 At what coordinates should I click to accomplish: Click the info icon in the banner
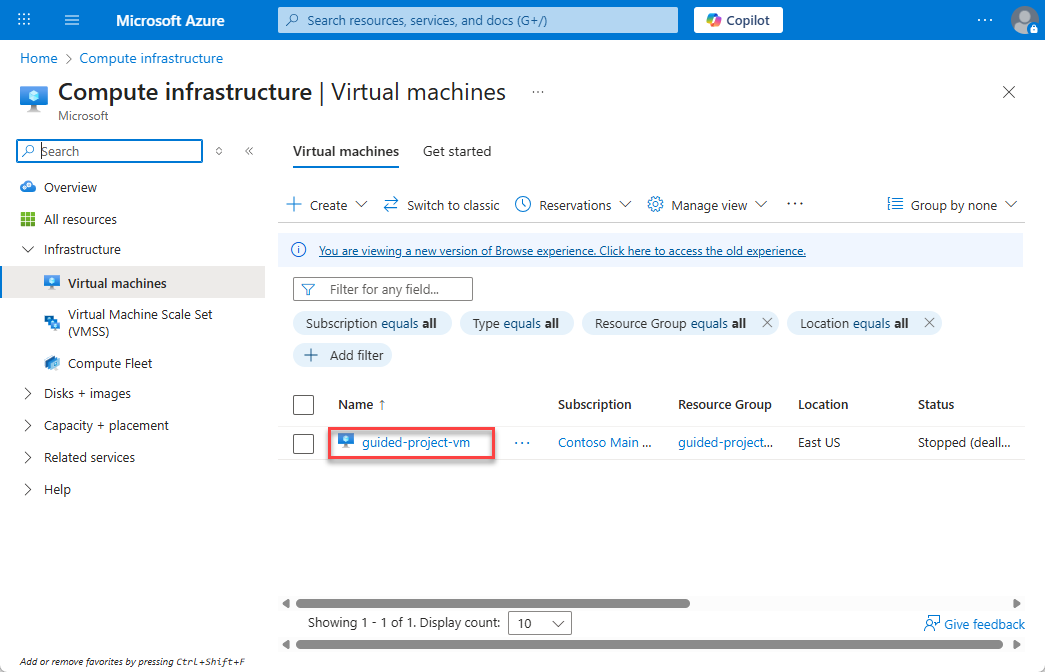299,250
